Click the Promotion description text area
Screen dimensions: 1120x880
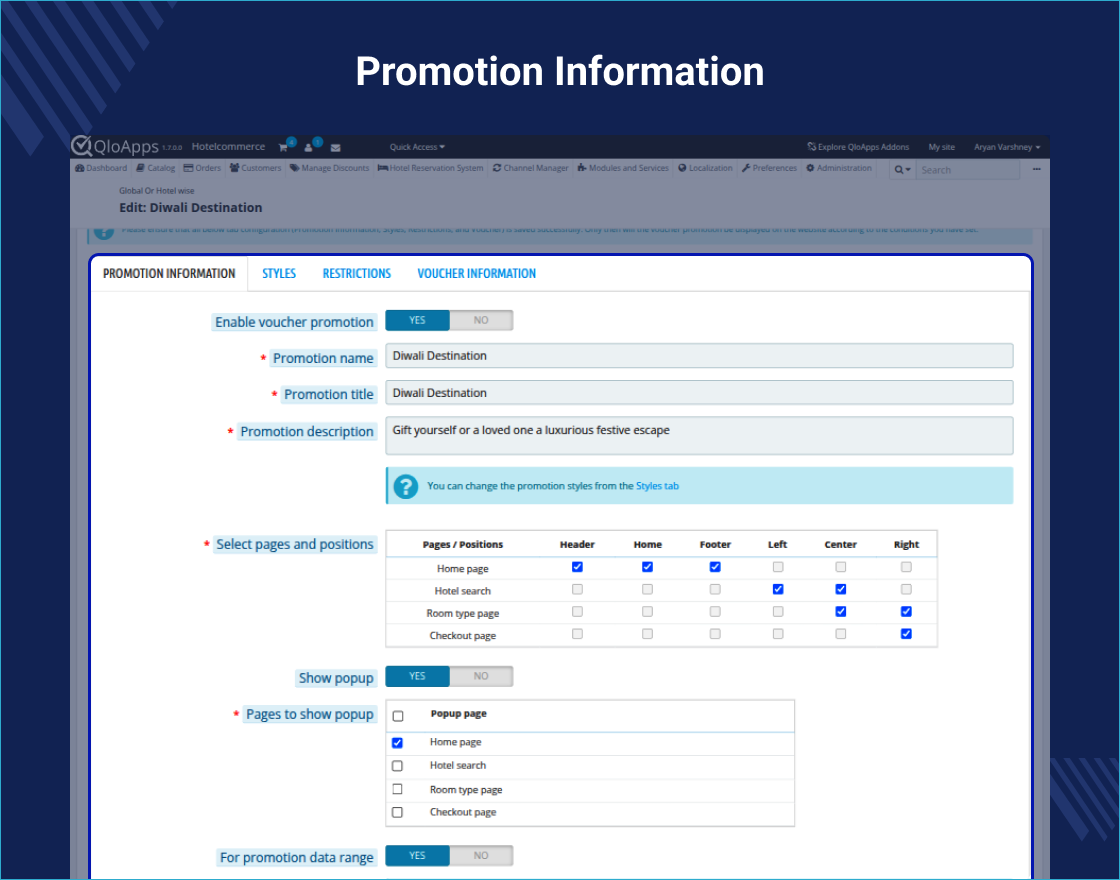click(x=699, y=436)
